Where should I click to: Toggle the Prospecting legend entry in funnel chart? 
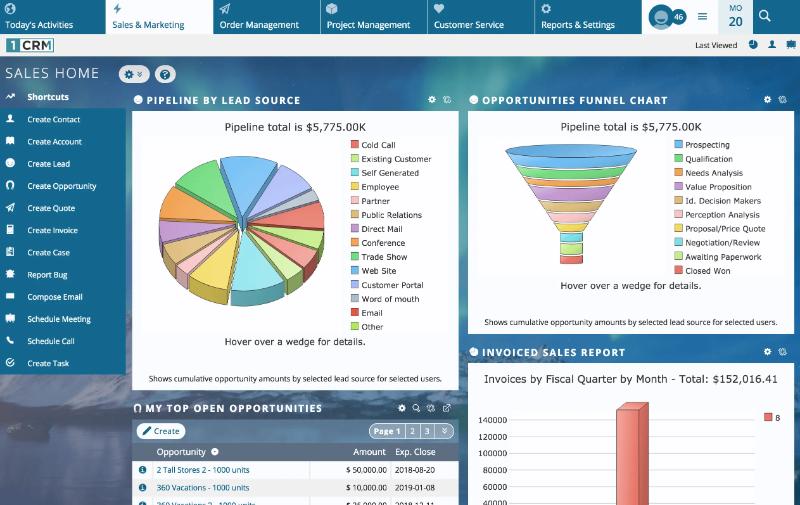[679, 145]
